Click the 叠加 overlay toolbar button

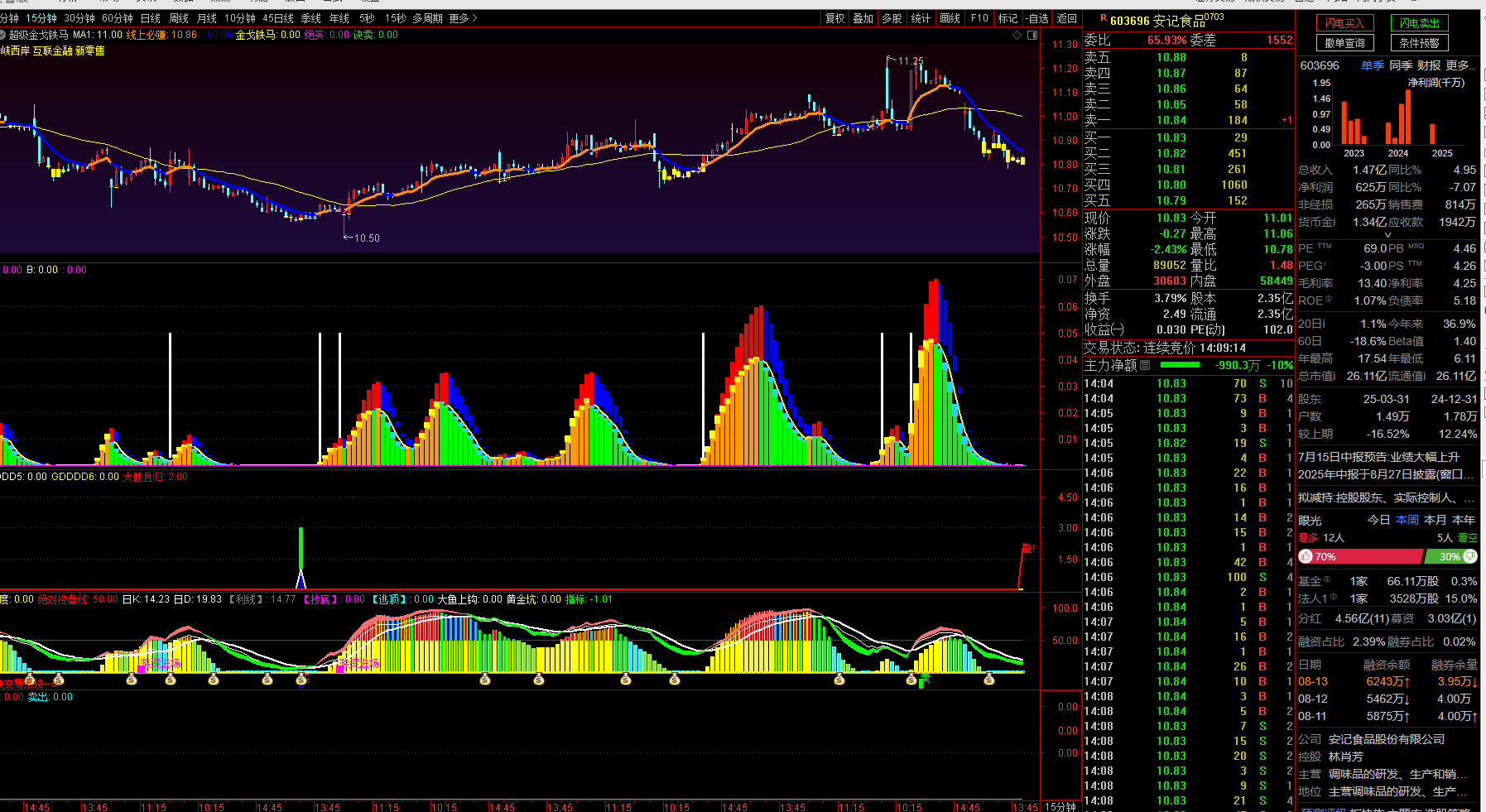point(863,18)
